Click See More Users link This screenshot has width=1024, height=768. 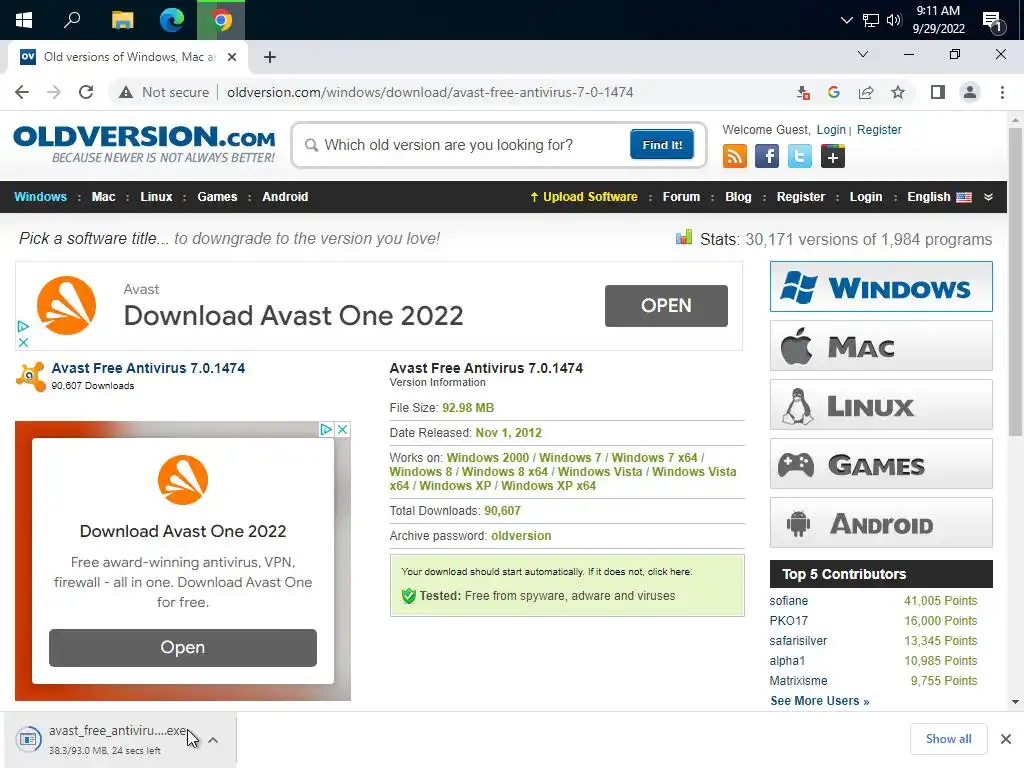tap(820, 701)
